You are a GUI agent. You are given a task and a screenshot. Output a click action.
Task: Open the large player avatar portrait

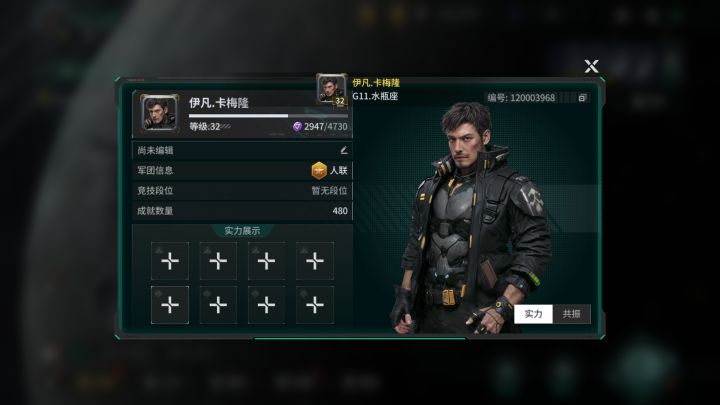(x=159, y=113)
